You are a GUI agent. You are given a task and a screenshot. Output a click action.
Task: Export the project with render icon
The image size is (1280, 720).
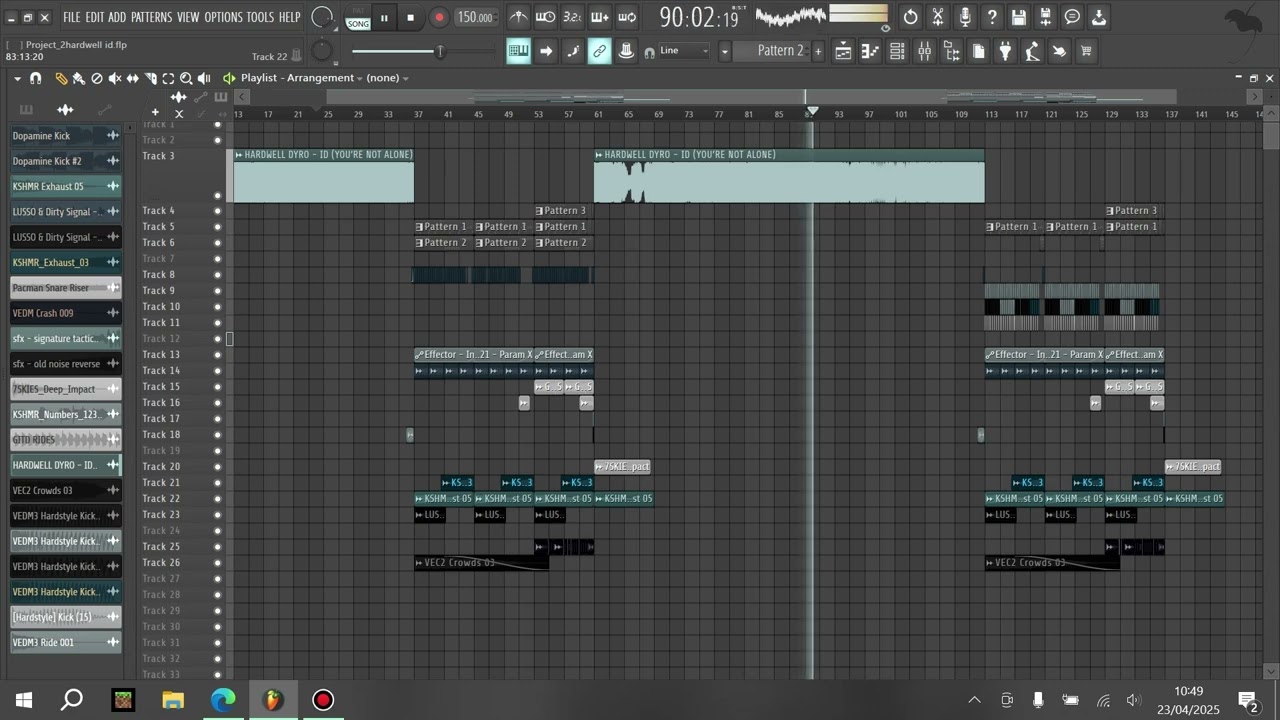(x=1099, y=17)
